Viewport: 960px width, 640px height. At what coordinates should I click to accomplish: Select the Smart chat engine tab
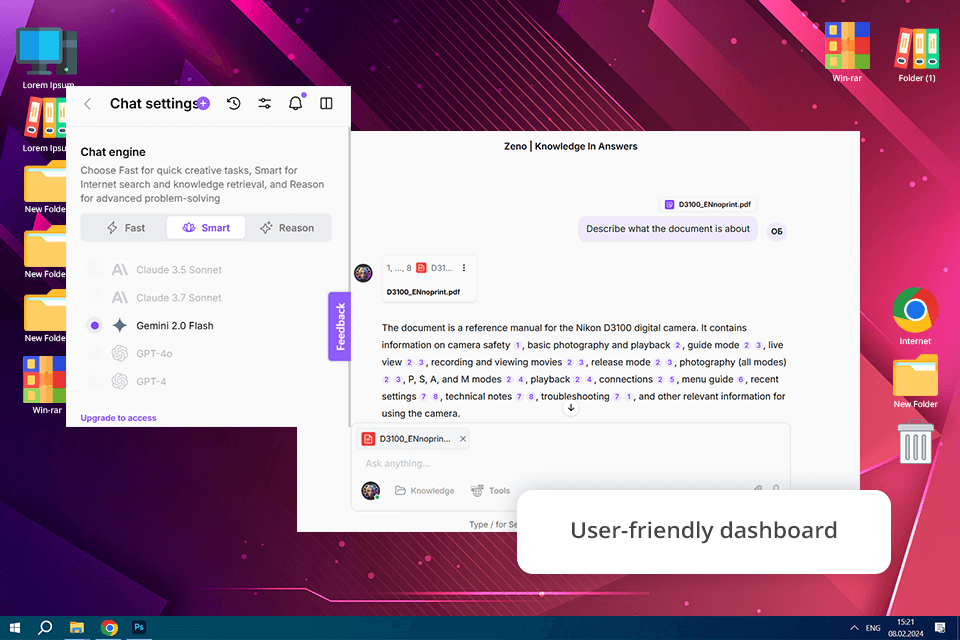pos(206,228)
